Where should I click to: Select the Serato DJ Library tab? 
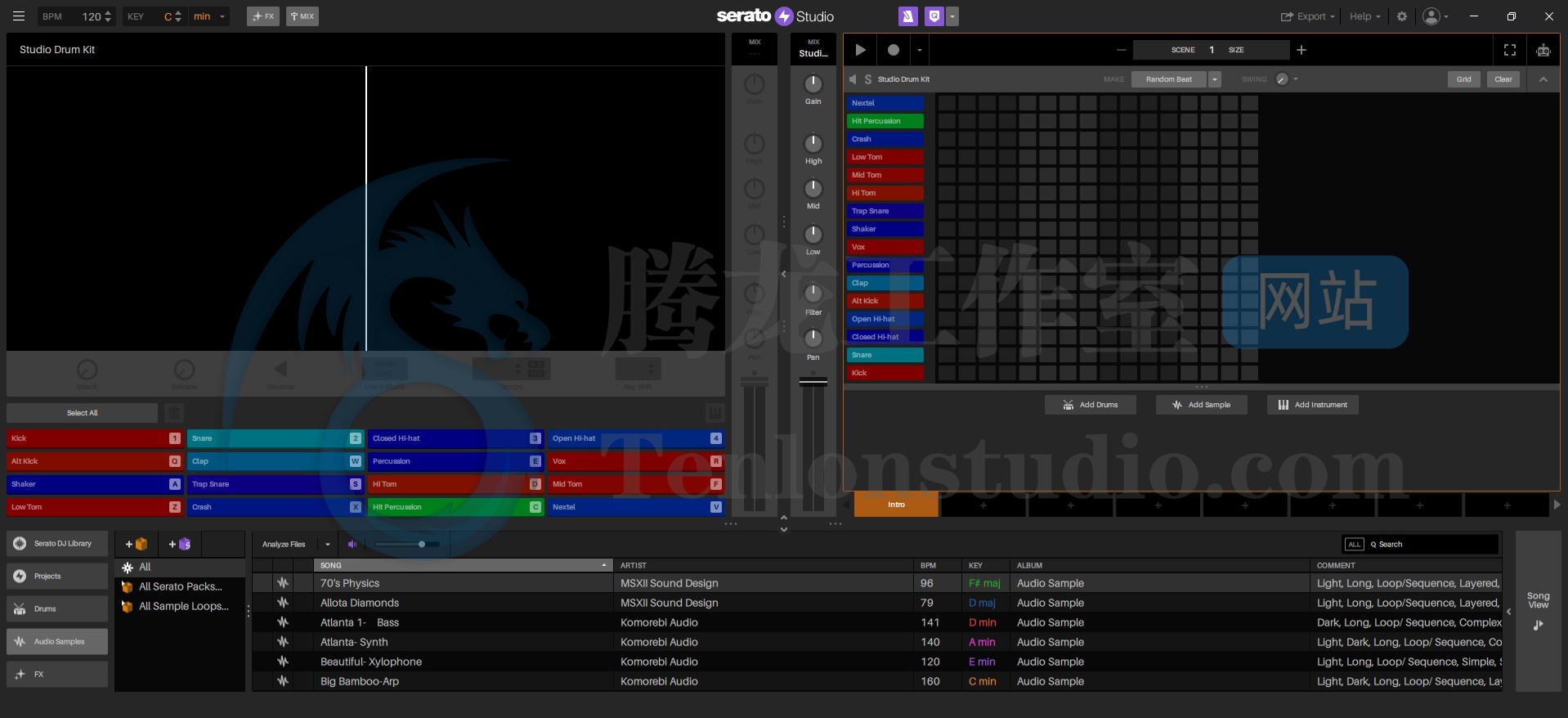57,544
